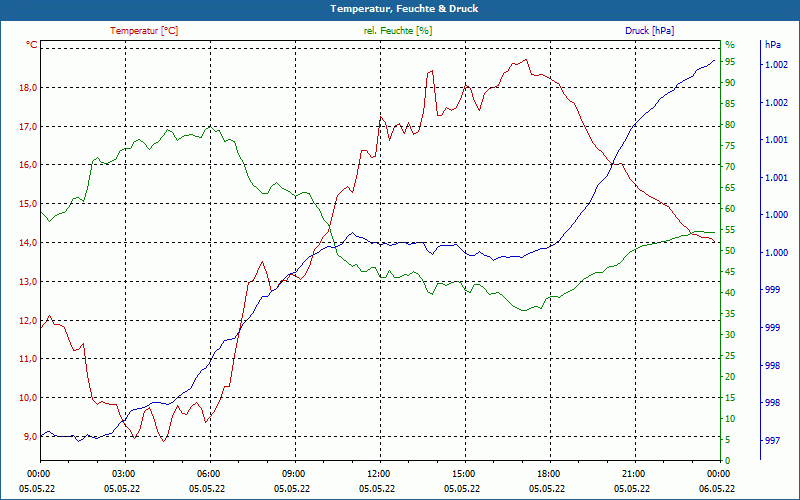Click green humidity axis value '30'
This screenshot has height=500, width=800.
point(730,335)
